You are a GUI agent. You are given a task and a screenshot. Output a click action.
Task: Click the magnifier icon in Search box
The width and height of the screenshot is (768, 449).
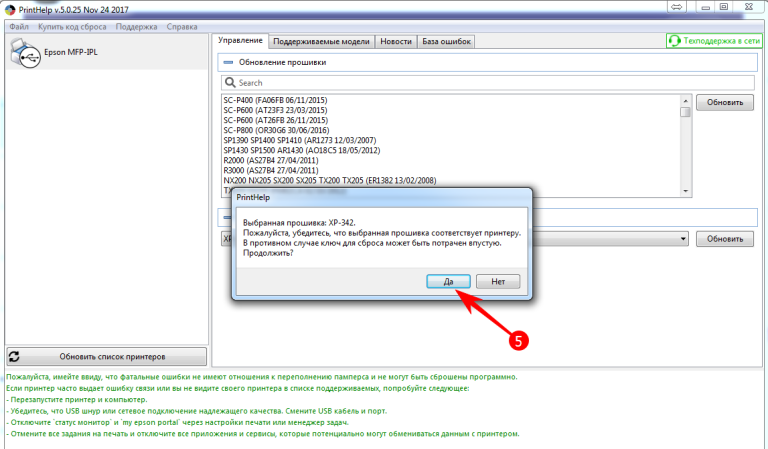(230, 83)
